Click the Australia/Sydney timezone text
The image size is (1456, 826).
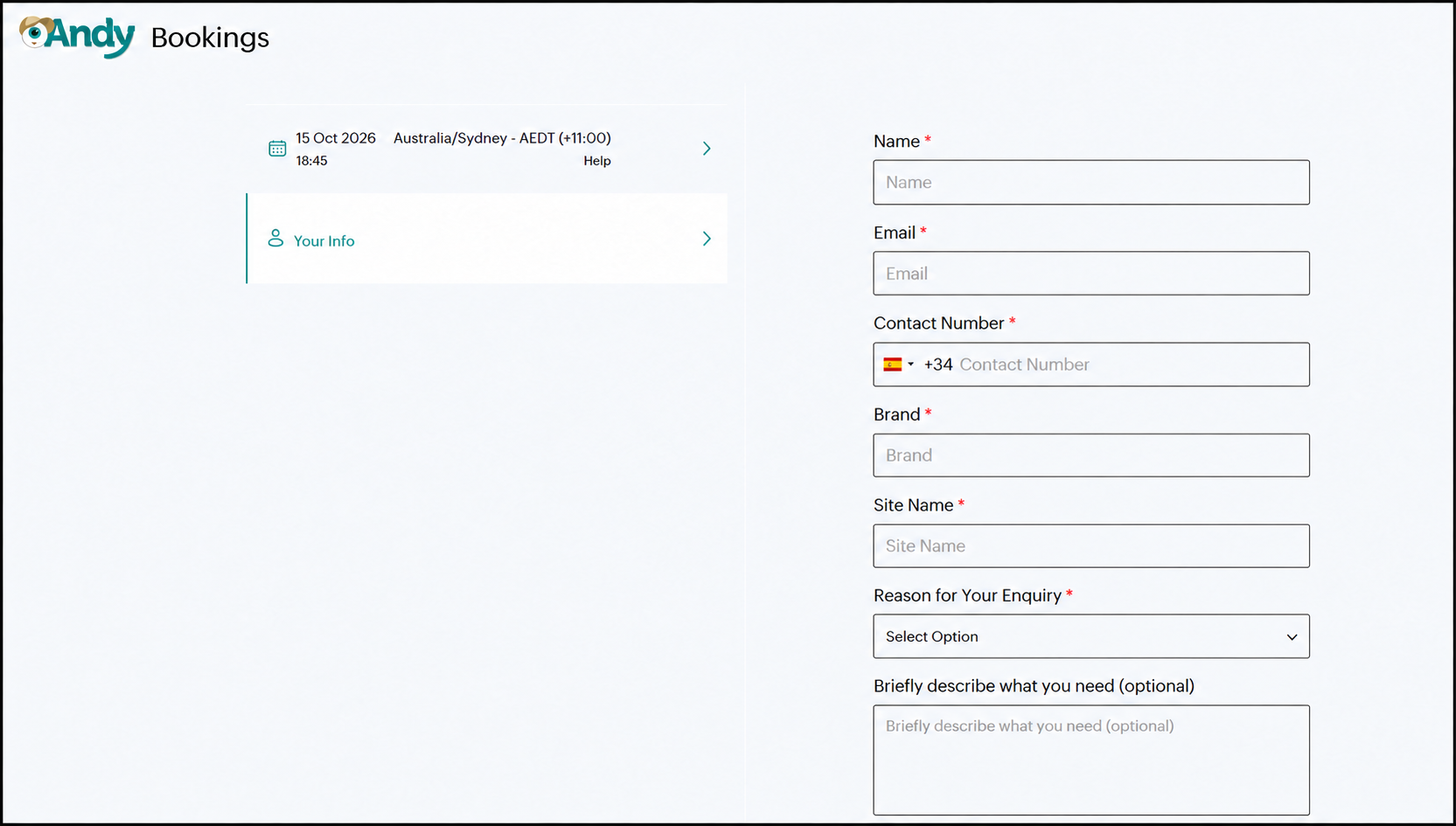[502, 138]
